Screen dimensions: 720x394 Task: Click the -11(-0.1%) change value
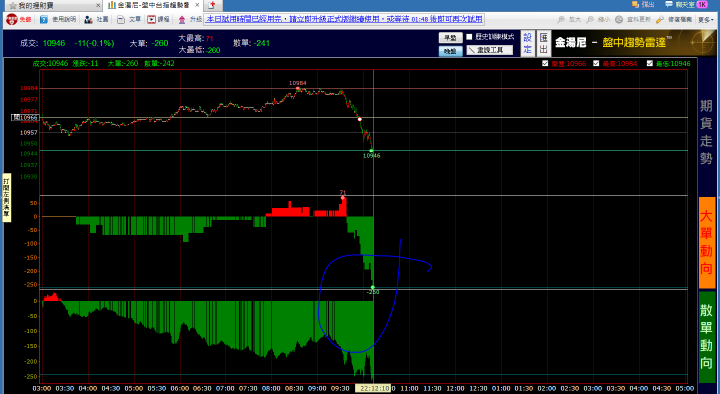(x=94, y=43)
